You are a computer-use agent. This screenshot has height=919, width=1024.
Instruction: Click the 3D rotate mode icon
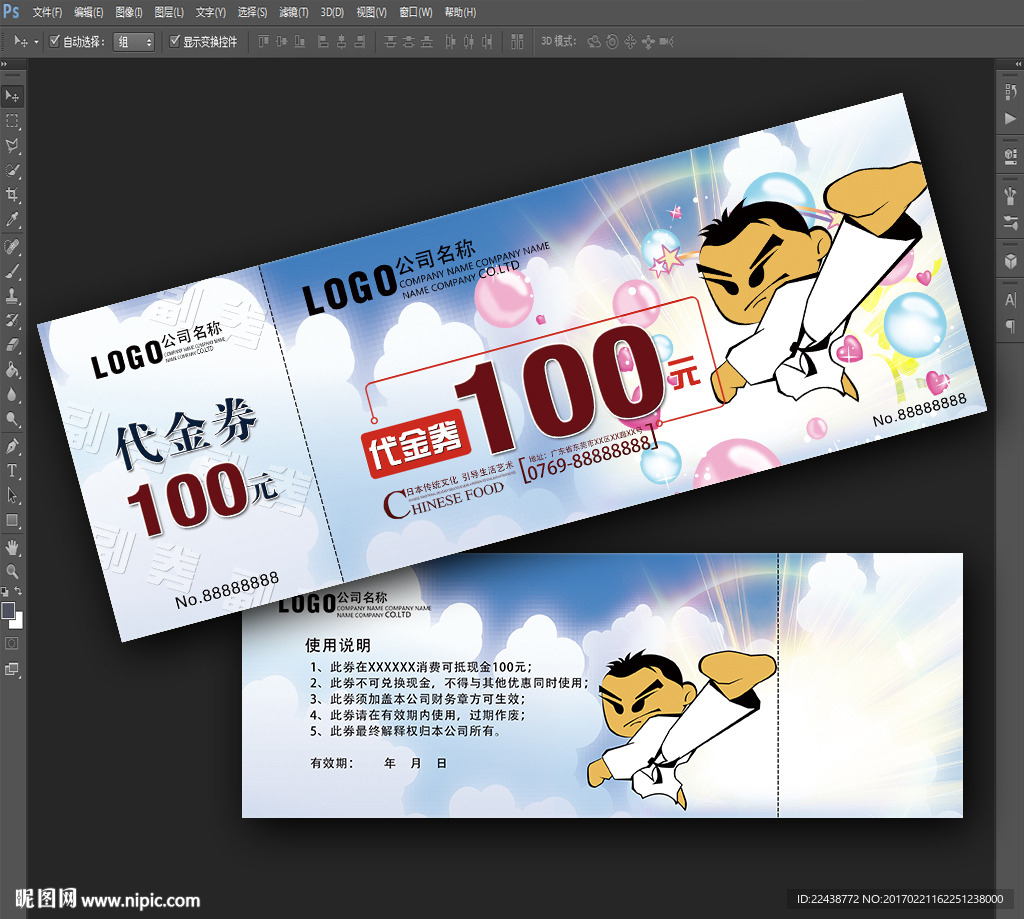[594, 42]
